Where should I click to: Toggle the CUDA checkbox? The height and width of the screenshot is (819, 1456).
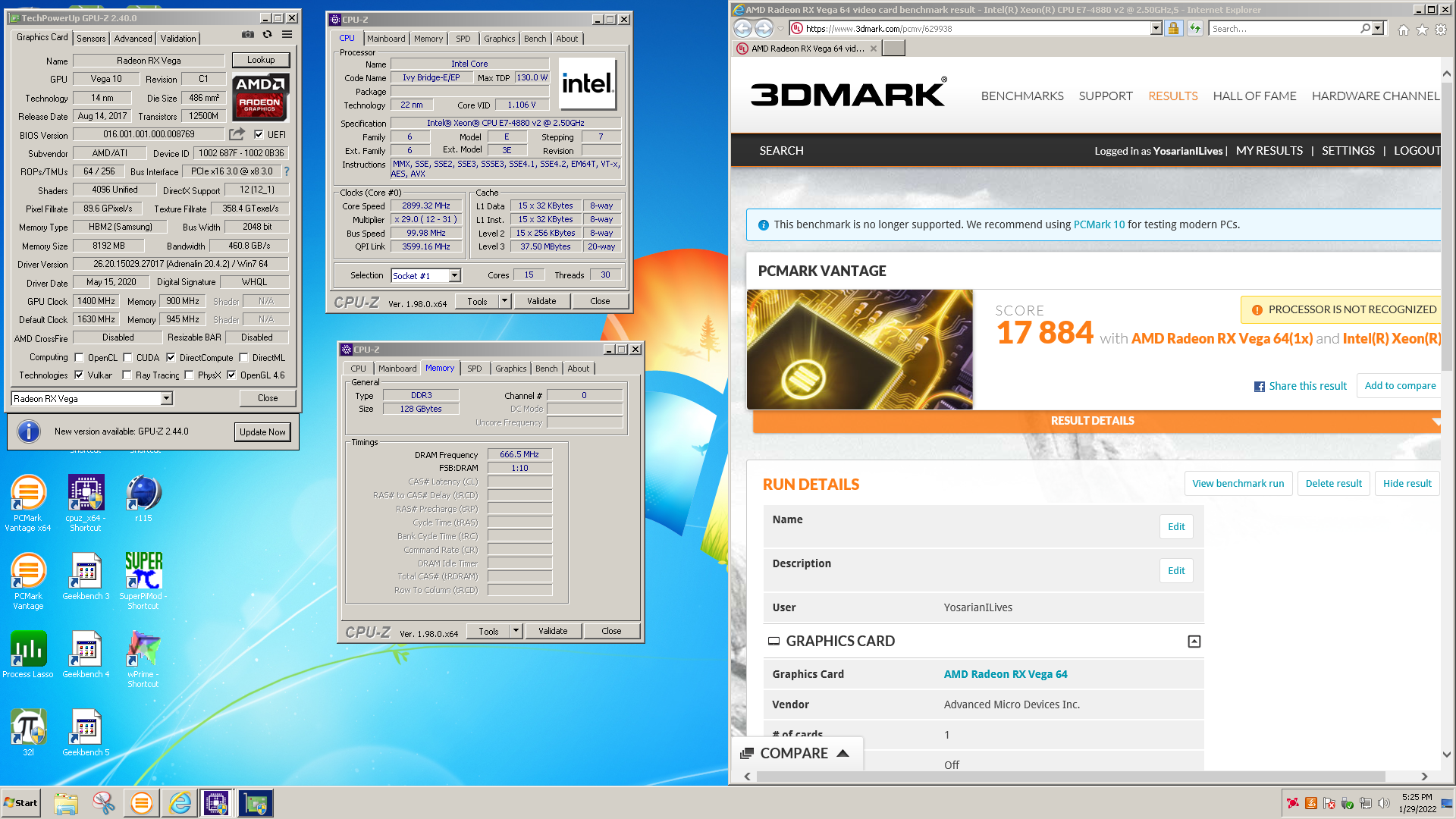pyautogui.click(x=127, y=357)
